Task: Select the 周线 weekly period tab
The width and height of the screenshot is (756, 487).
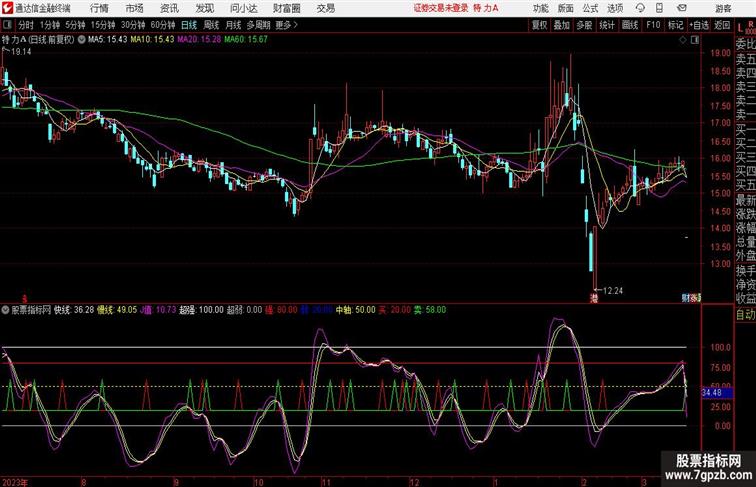Action: coord(211,25)
